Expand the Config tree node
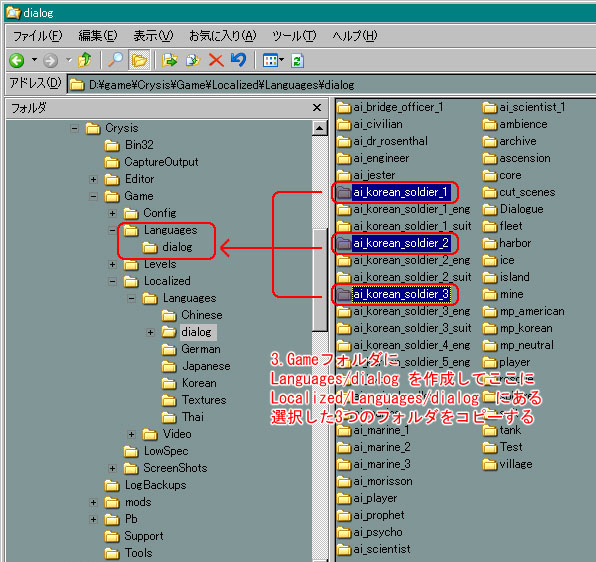Viewport: 596px width, 562px height. [112, 214]
